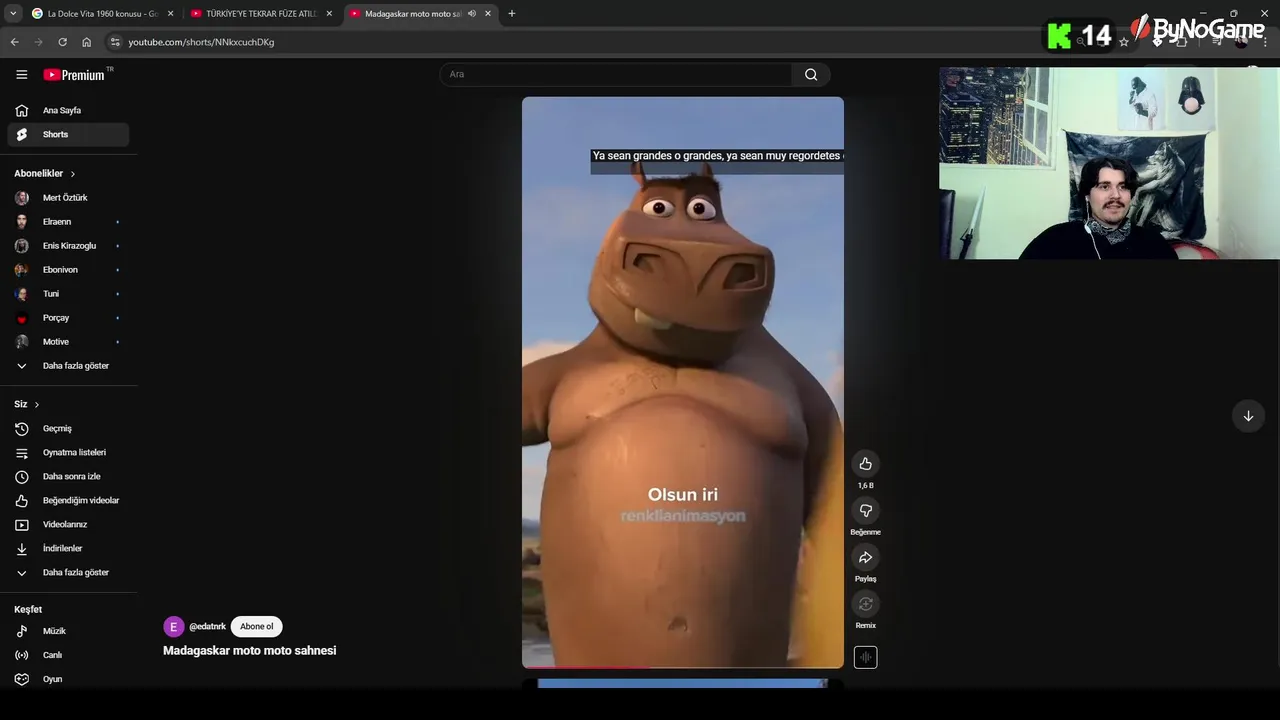Click the Remix icon
The height and width of the screenshot is (720, 1280).
click(865, 604)
